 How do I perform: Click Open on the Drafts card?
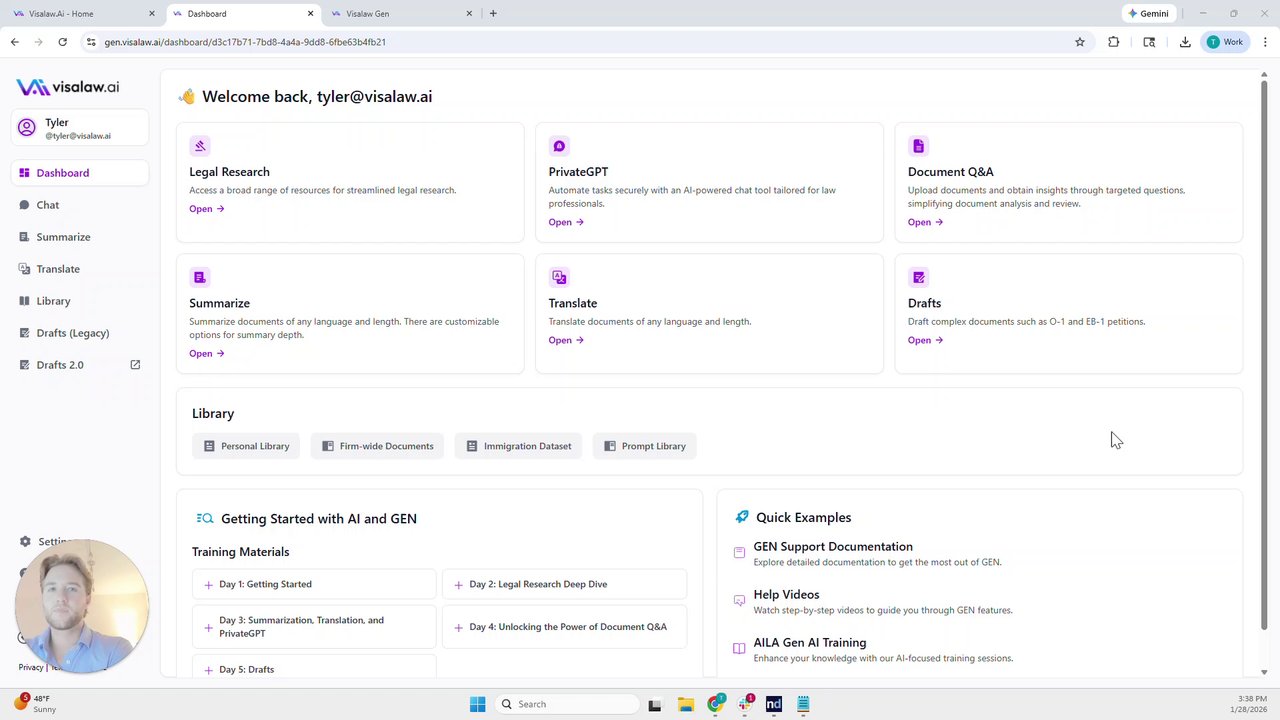click(x=925, y=340)
